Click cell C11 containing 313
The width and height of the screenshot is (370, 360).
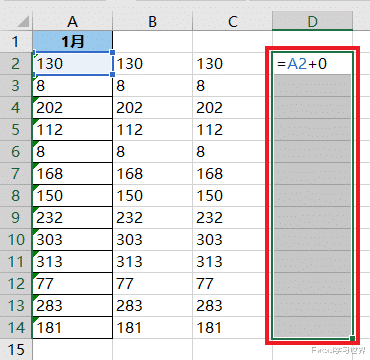pos(232,261)
